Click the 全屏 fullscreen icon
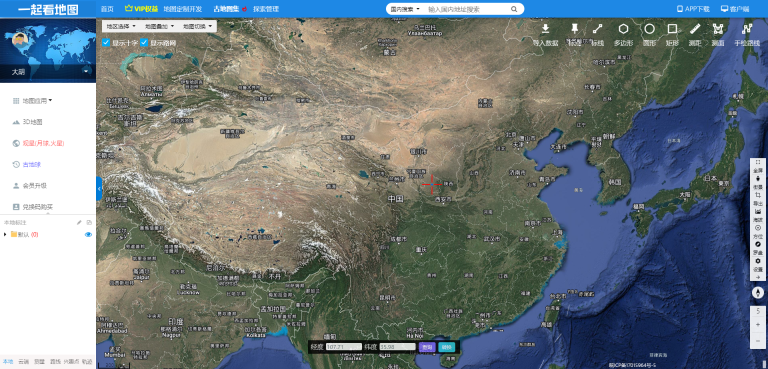Viewport: 768px width, 369px height. tap(758, 165)
